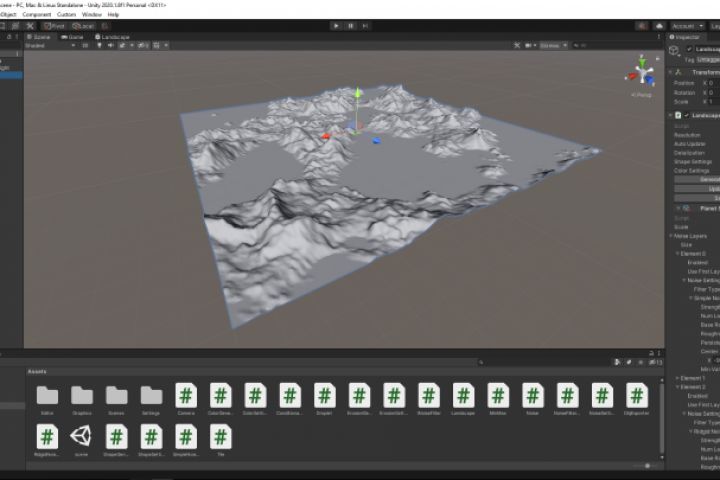The image size is (720, 480).
Task: Open the Collab icon beside the cloud
Action: [642, 26]
